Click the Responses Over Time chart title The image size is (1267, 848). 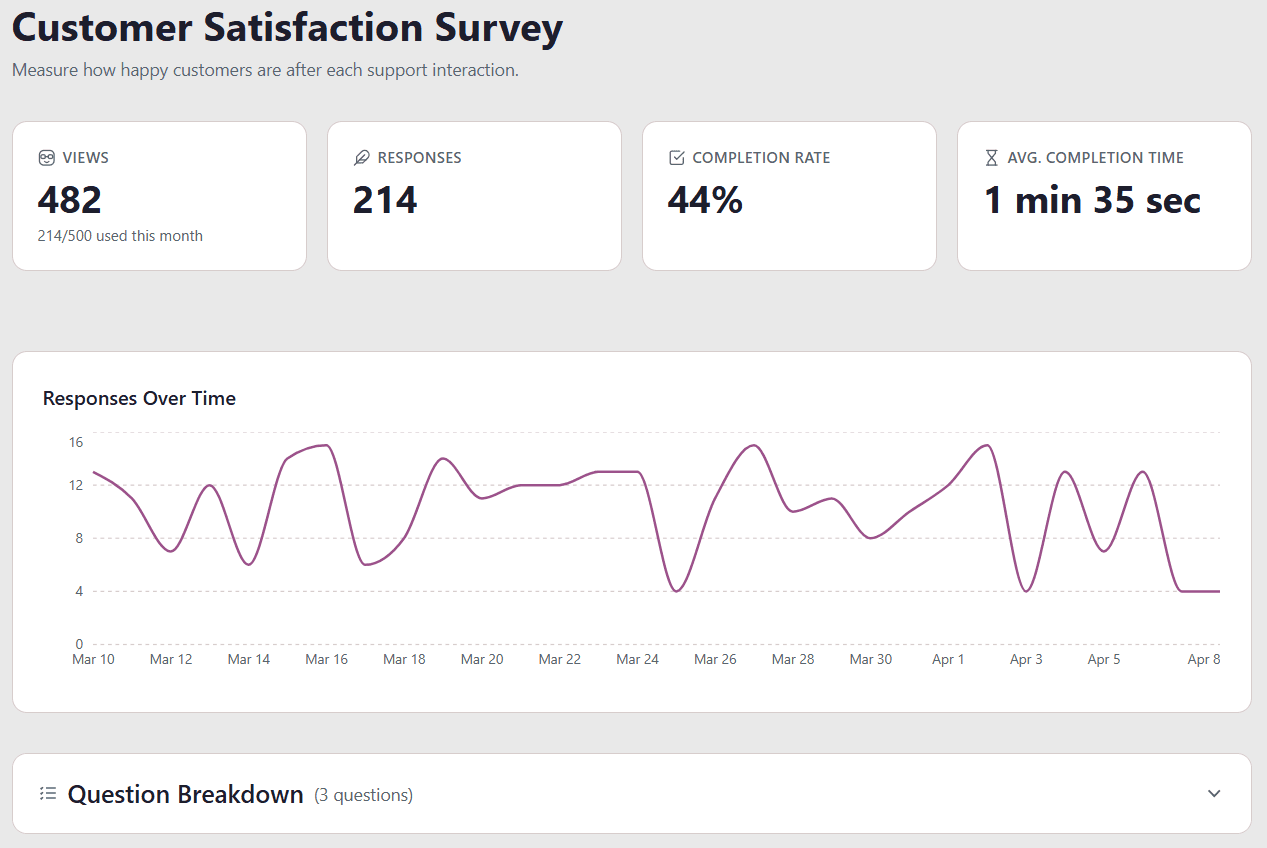(139, 398)
